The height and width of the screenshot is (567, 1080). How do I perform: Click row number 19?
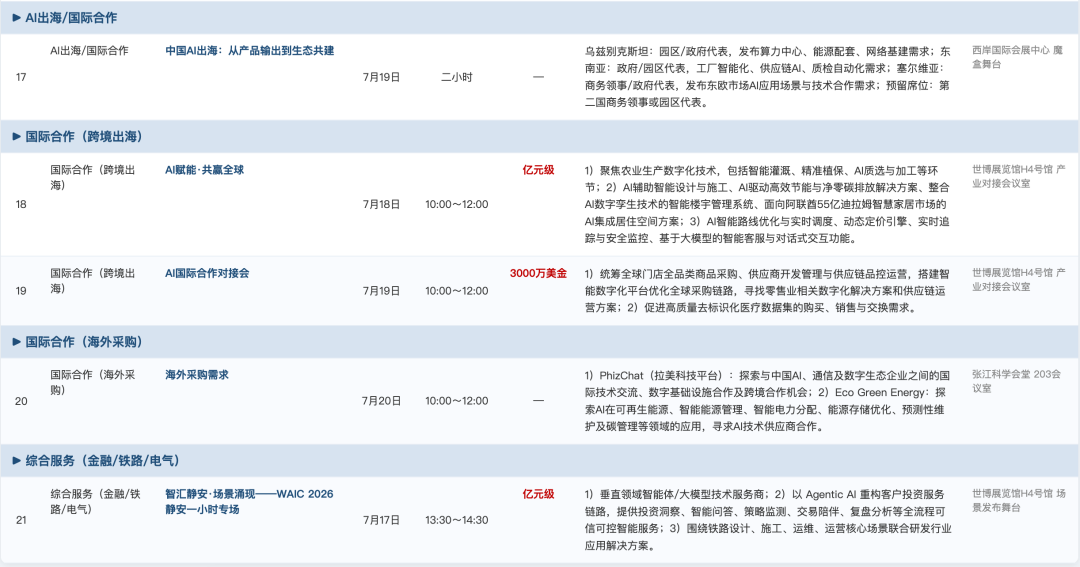21,291
